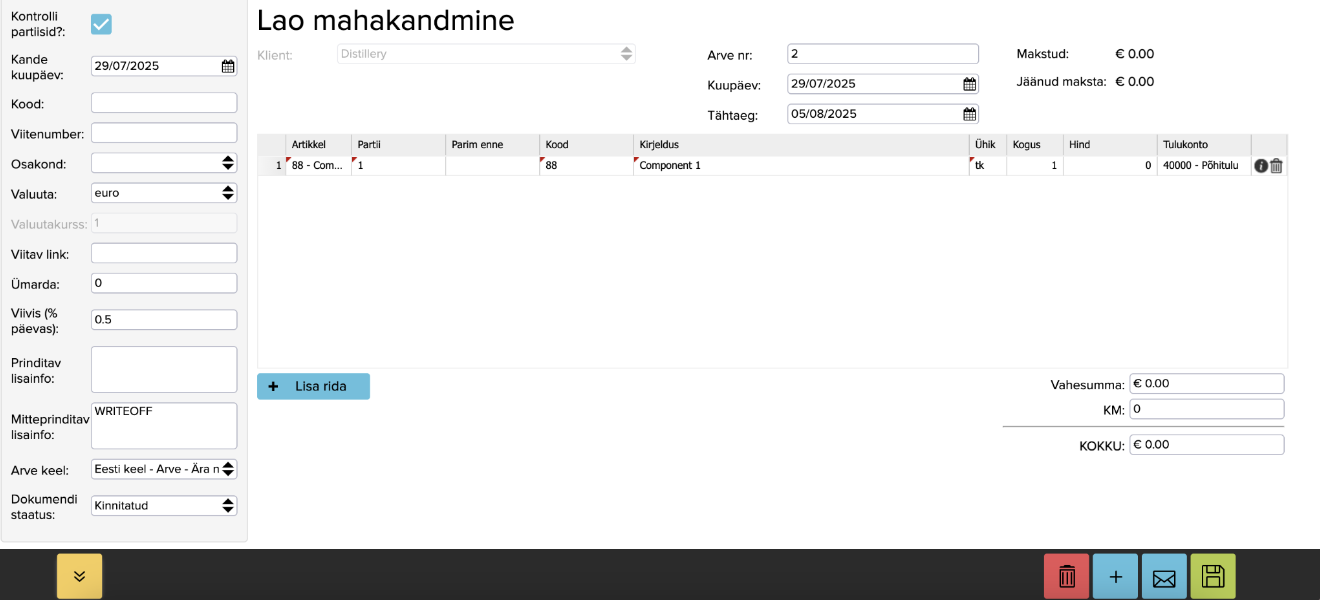
Task: Click the red trash delete button
Action: (x=1066, y=576)
